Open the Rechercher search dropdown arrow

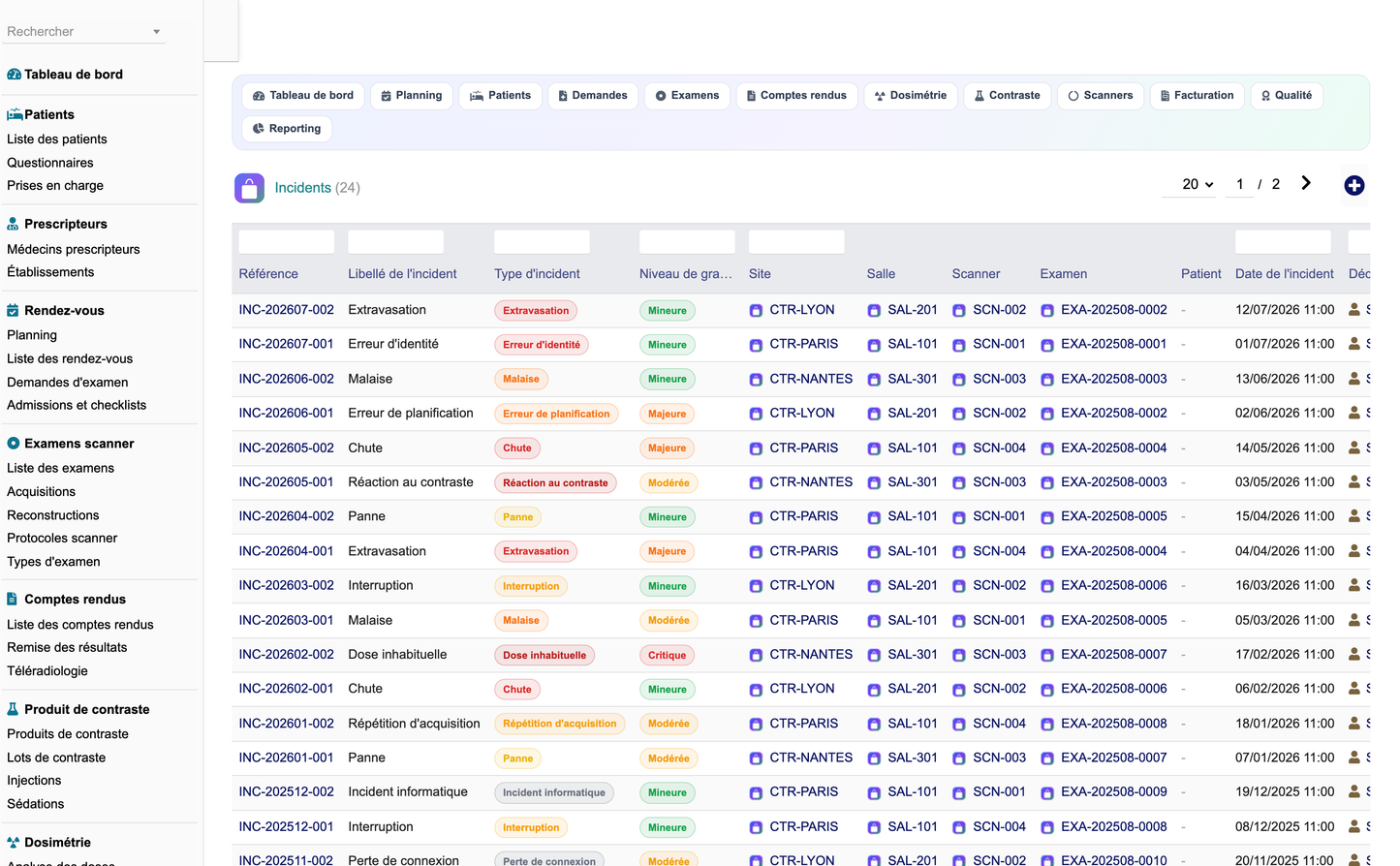[156, 32]
